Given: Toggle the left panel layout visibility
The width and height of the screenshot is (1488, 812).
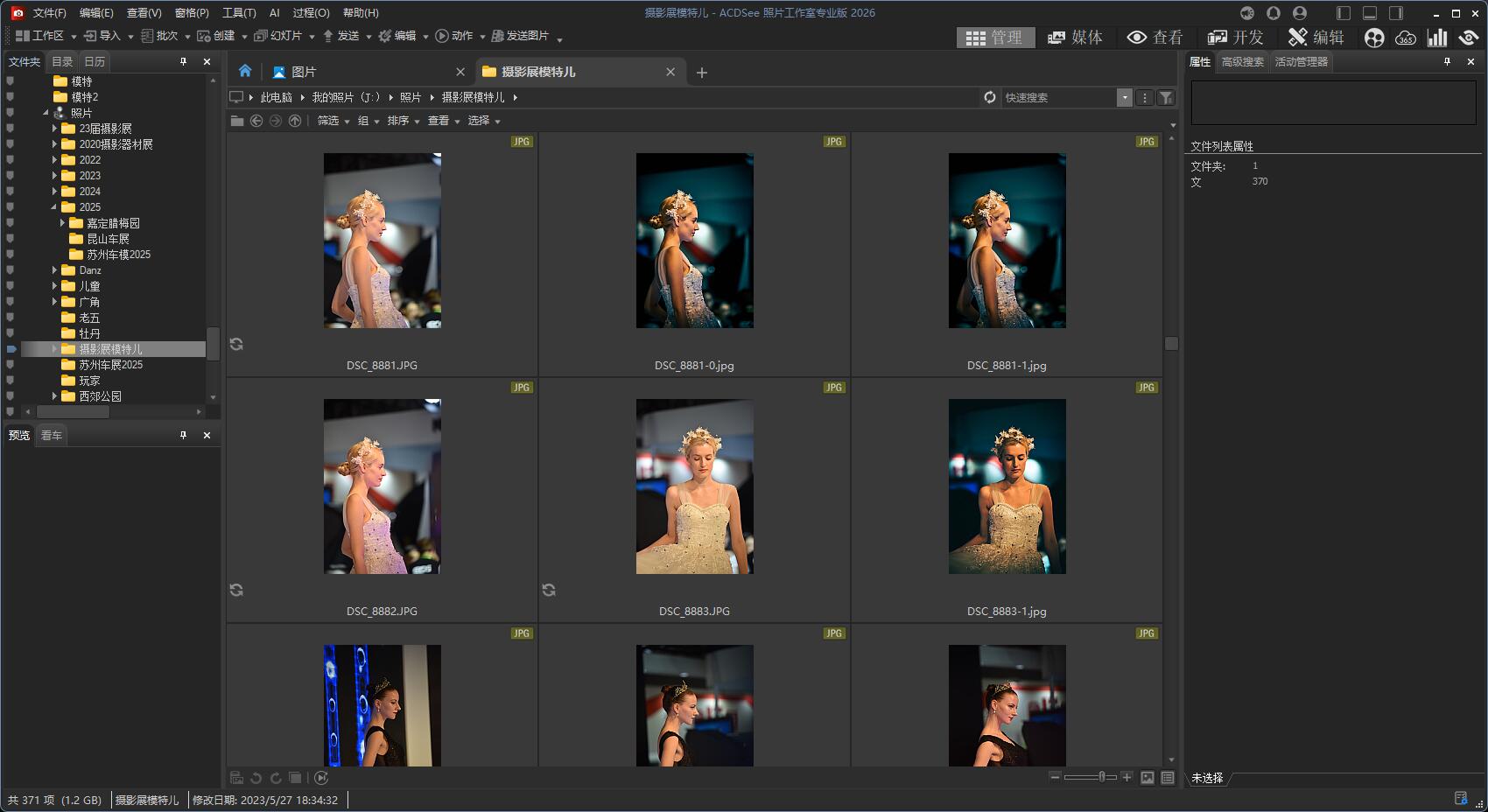Looking at the screenshot, I should tap(1344, 13).
